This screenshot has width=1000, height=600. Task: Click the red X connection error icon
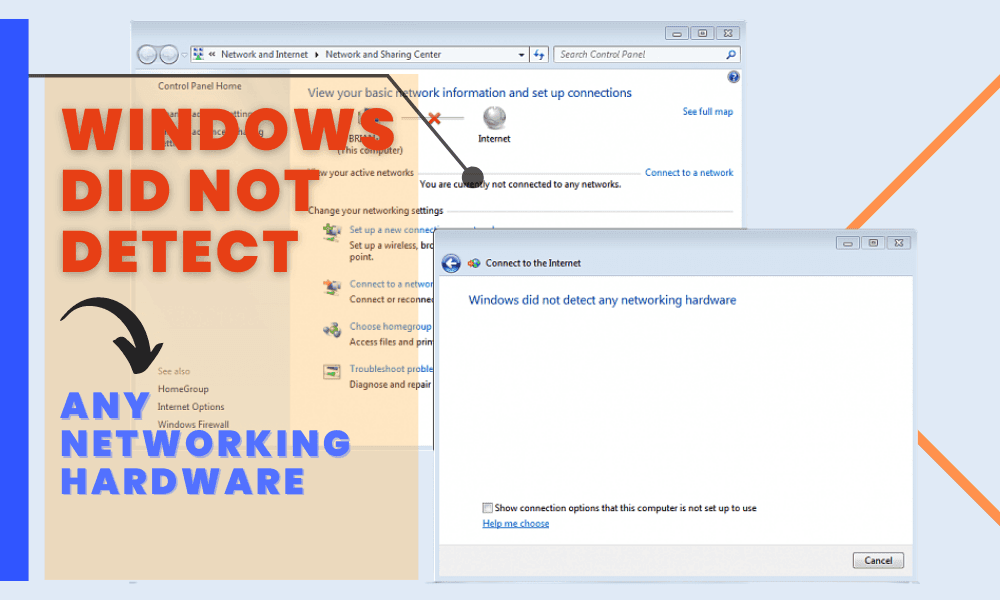click(434, 118)
